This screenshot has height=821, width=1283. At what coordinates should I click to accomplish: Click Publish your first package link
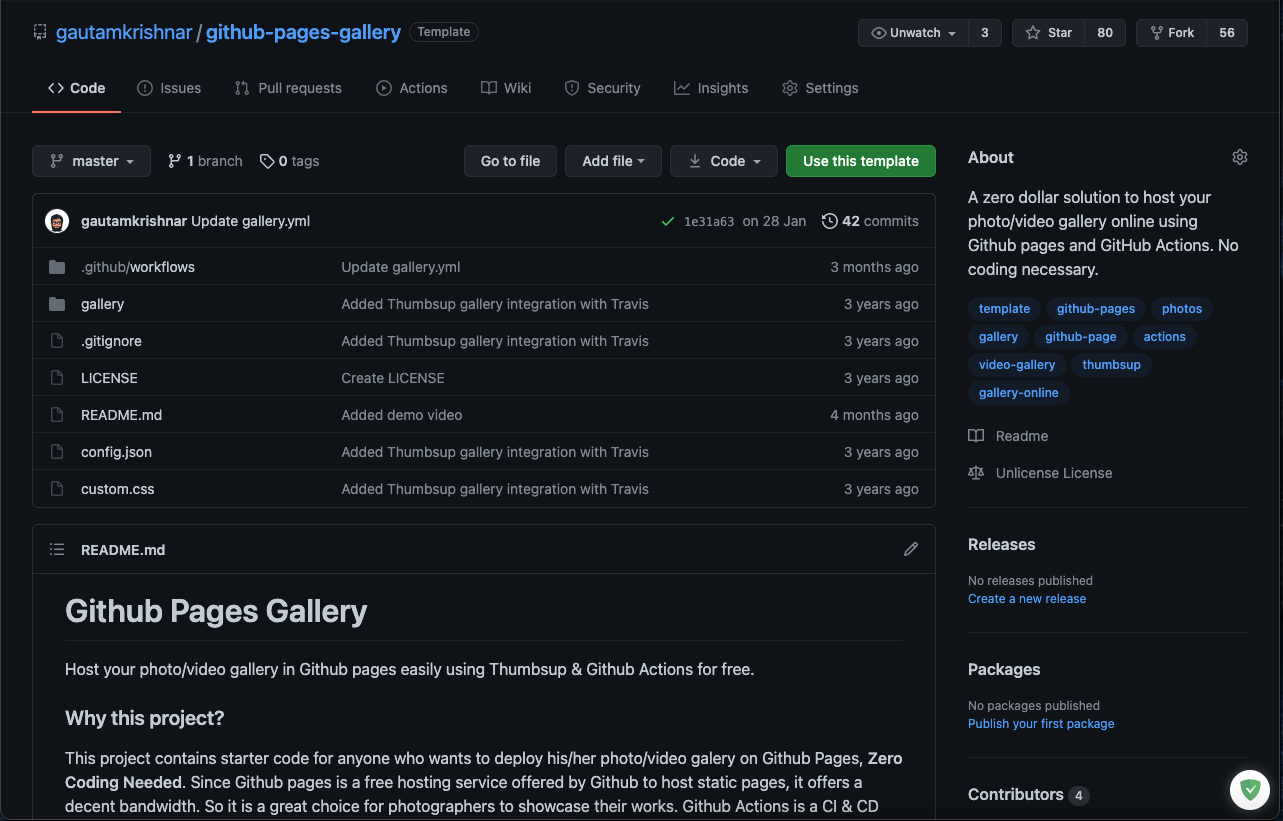(x=1041, y=724)
